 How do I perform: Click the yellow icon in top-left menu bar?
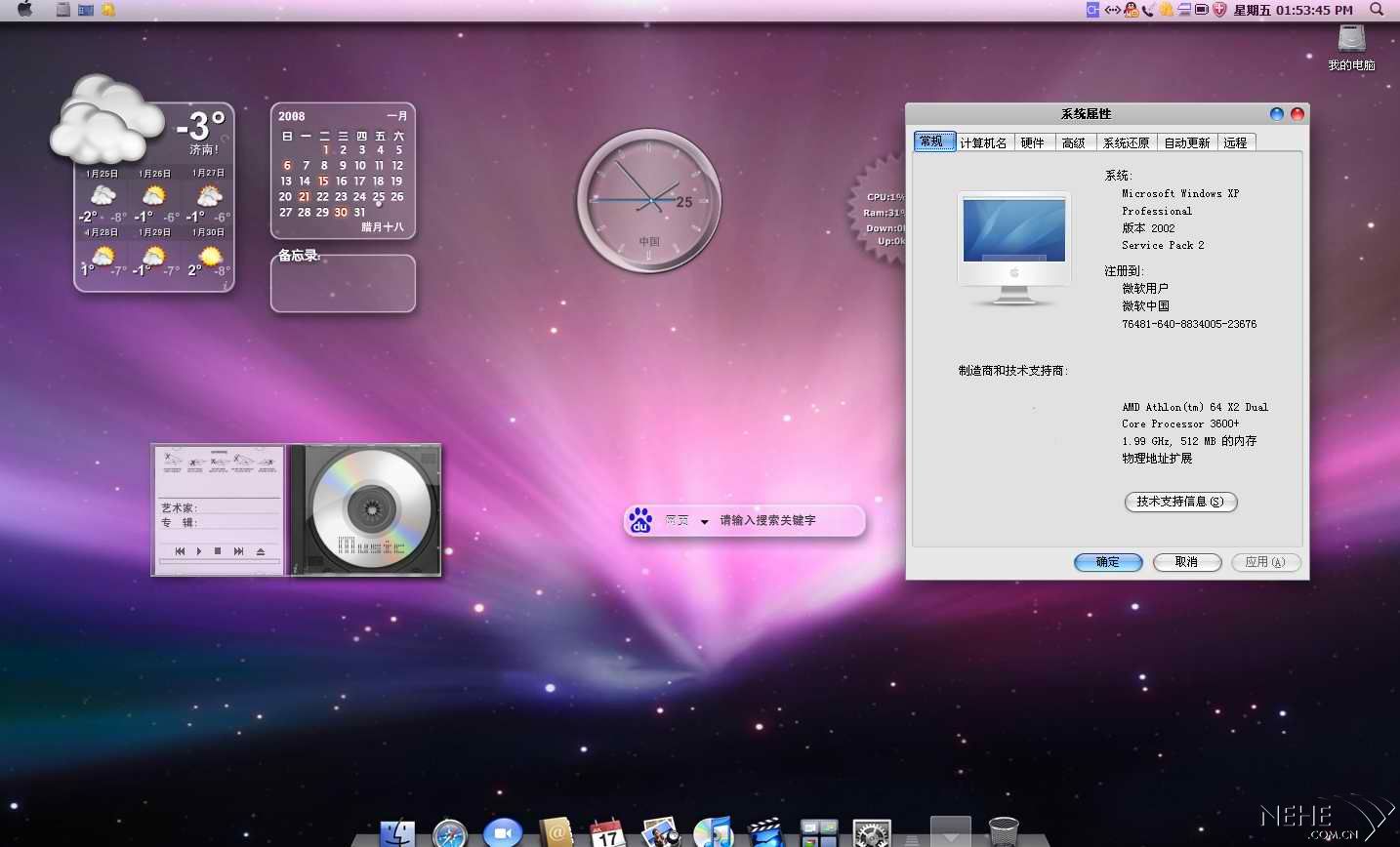(108, 10)
